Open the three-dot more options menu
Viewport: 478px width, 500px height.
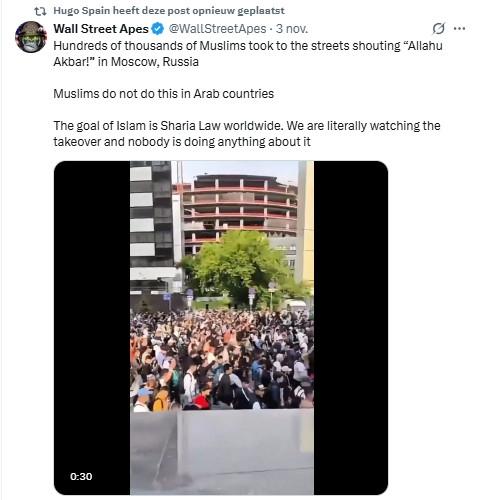click(460, 29)
